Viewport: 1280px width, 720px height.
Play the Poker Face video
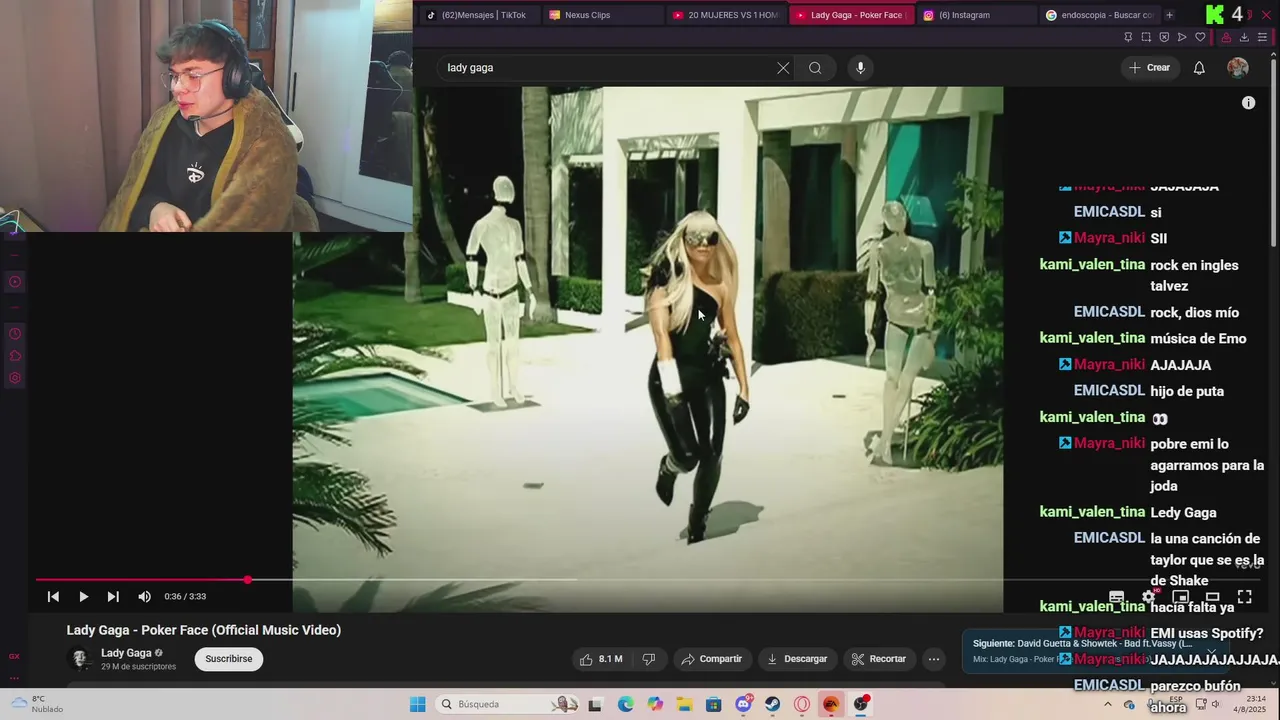coord(83,596)
